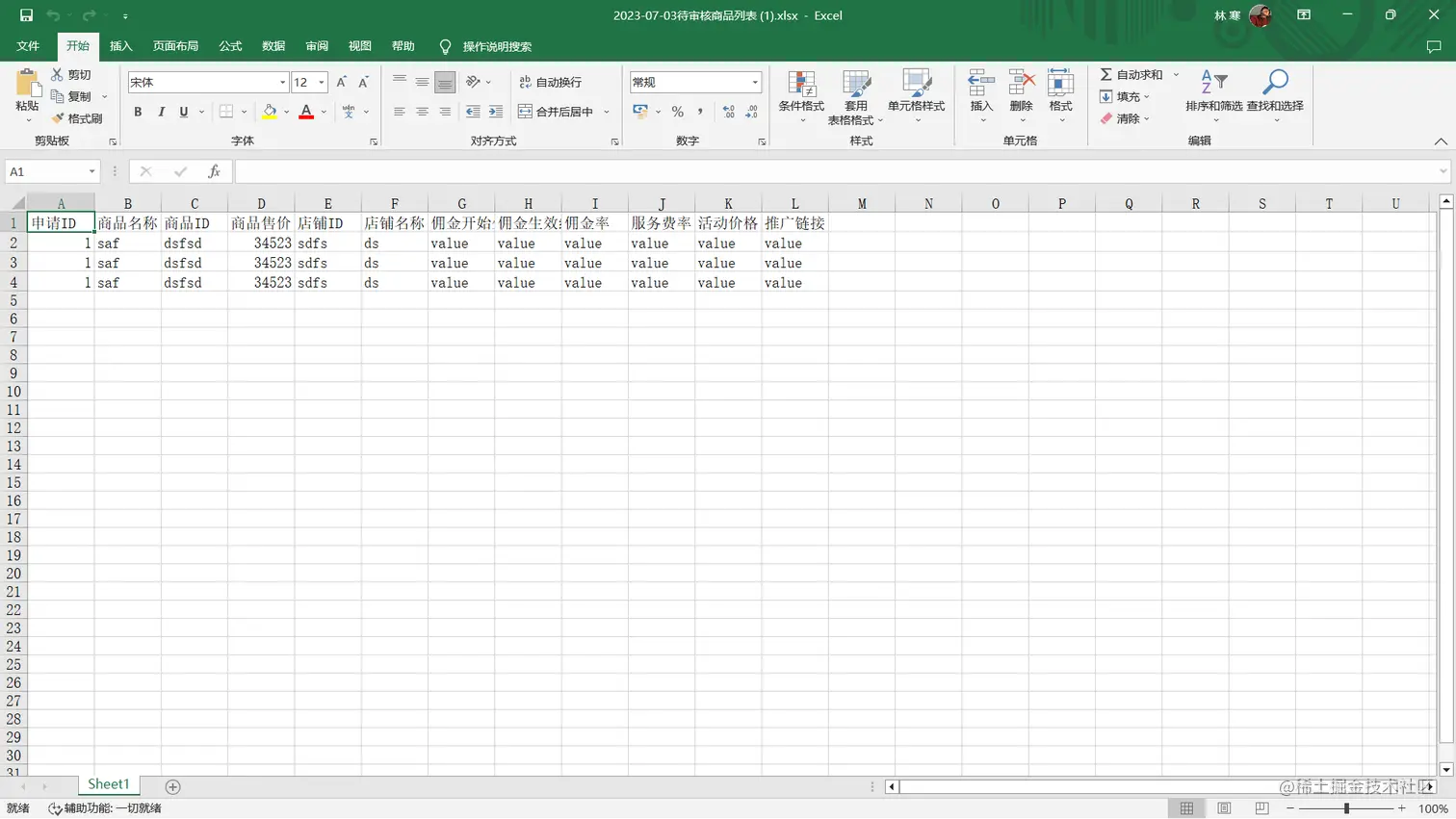The height and width of the screenshot is (819, 1456).
Task: Click the decrease decimal places icon
Action: coord(752,112)
